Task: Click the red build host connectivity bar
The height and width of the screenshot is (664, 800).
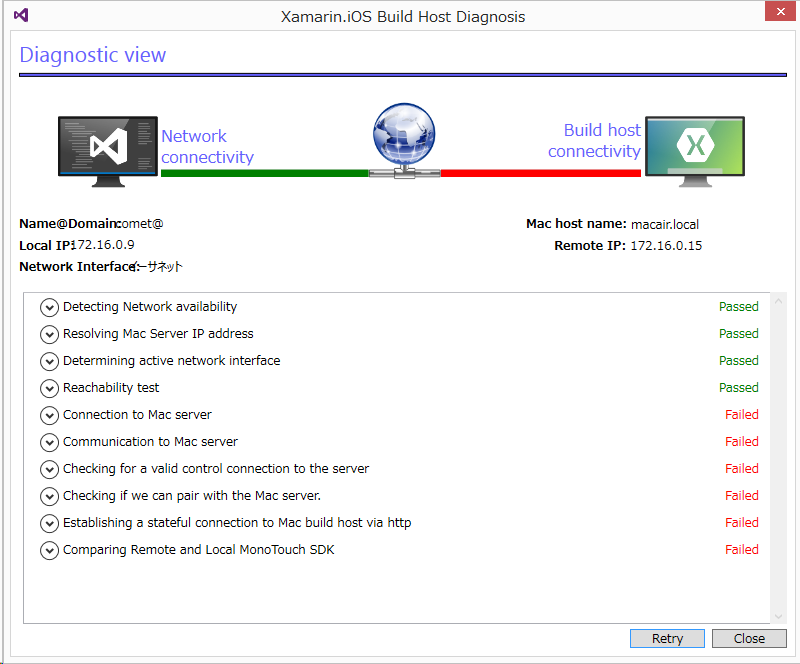Action: (x=540, y=173)
